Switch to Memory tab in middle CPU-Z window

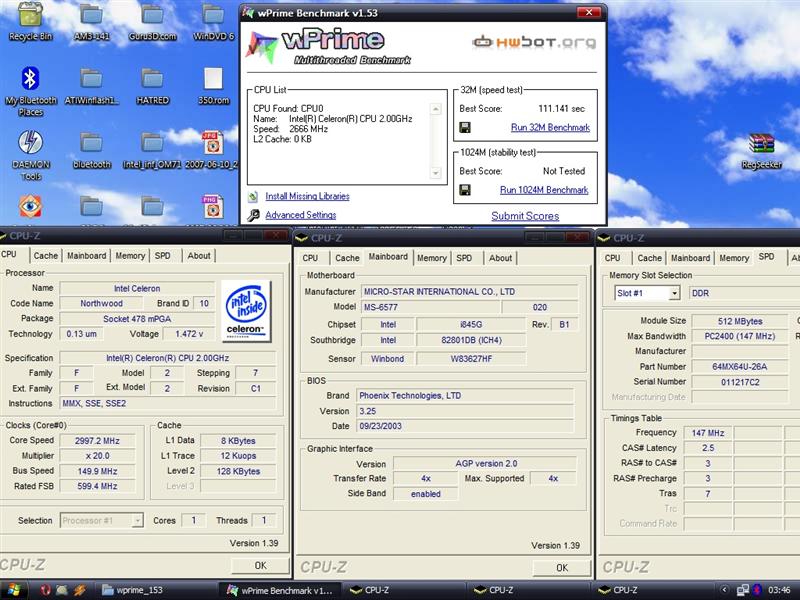(432, 258)
